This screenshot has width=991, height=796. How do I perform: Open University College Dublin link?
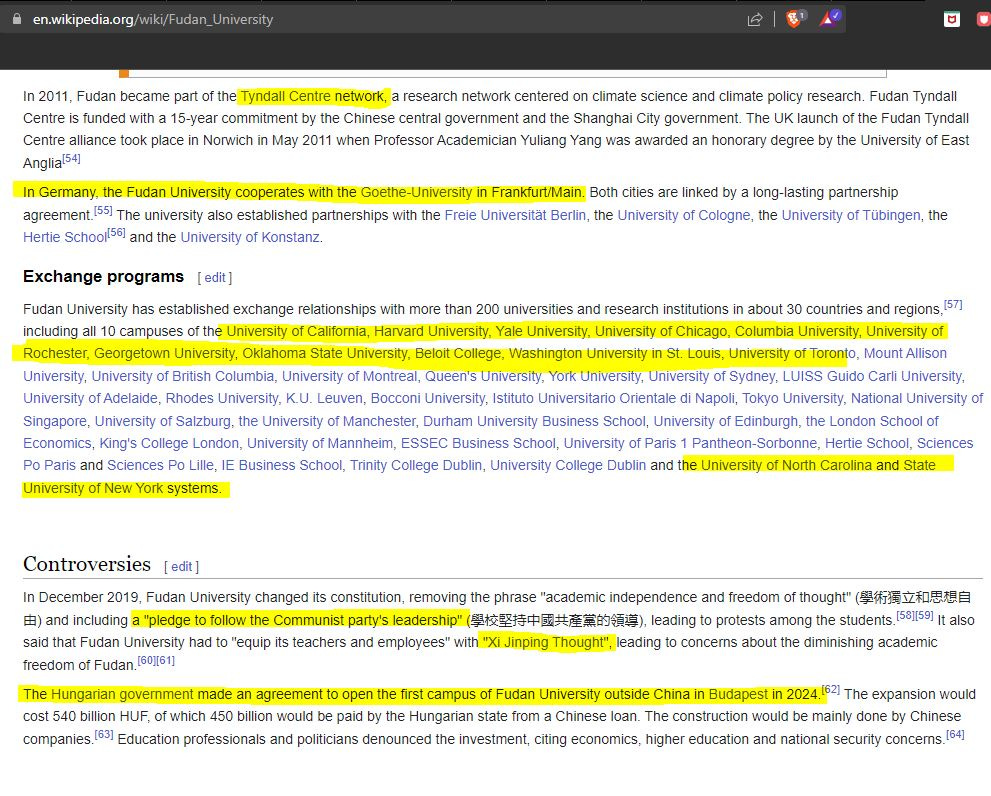point(568,465)
